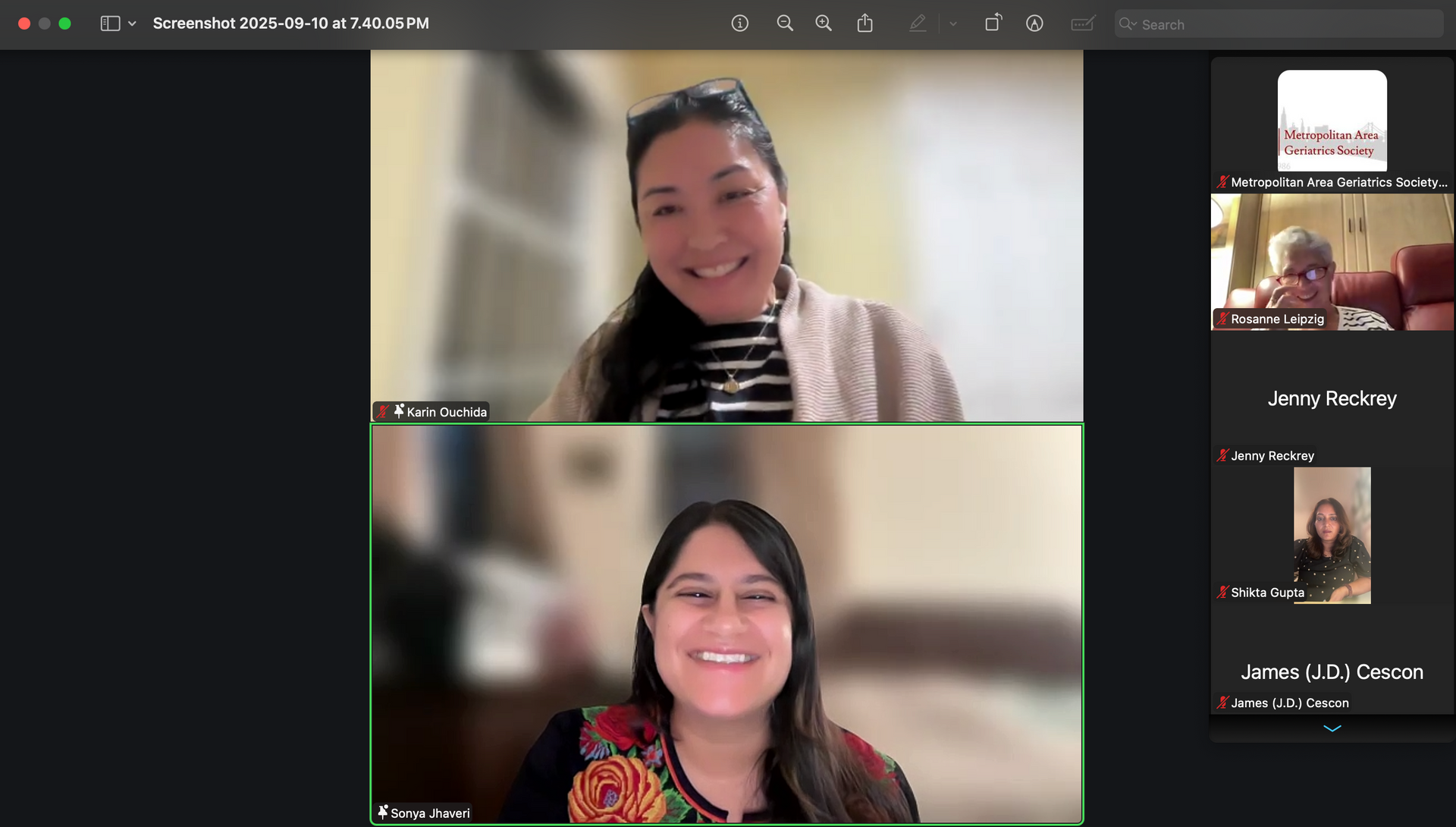Image resolution: width=1456 pixels, height=827 pixels.
Task: Show the Markup toolbar
Action: [1034, 24]
